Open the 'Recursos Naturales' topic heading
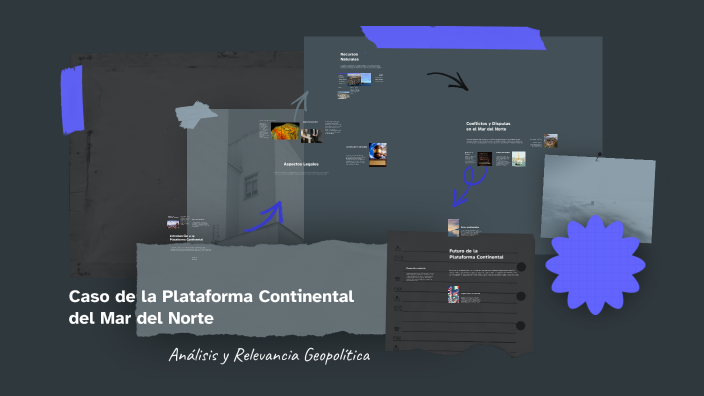The width and height of the screenshot is (704, 396). 349,57
